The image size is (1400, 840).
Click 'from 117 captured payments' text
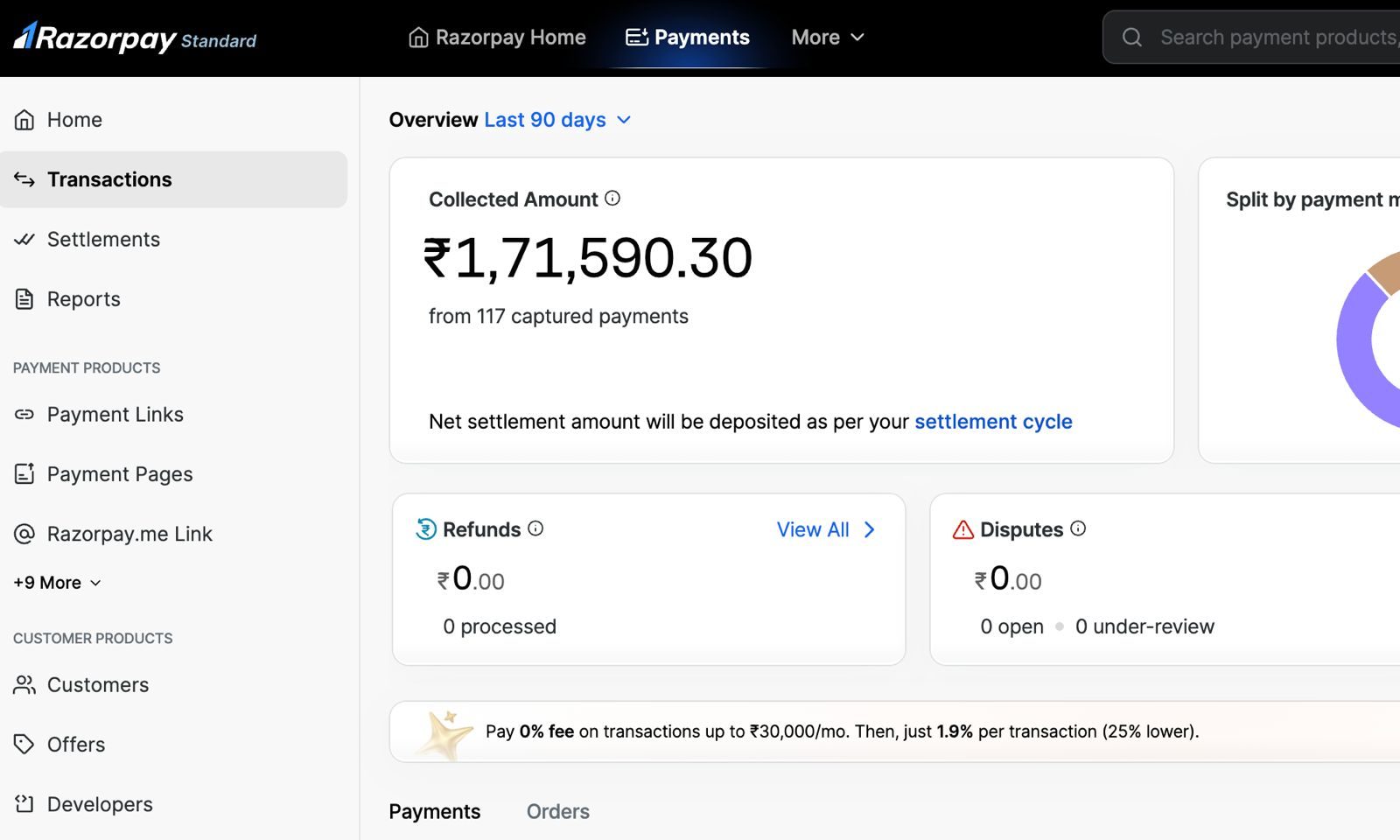[x=558, y=316]
